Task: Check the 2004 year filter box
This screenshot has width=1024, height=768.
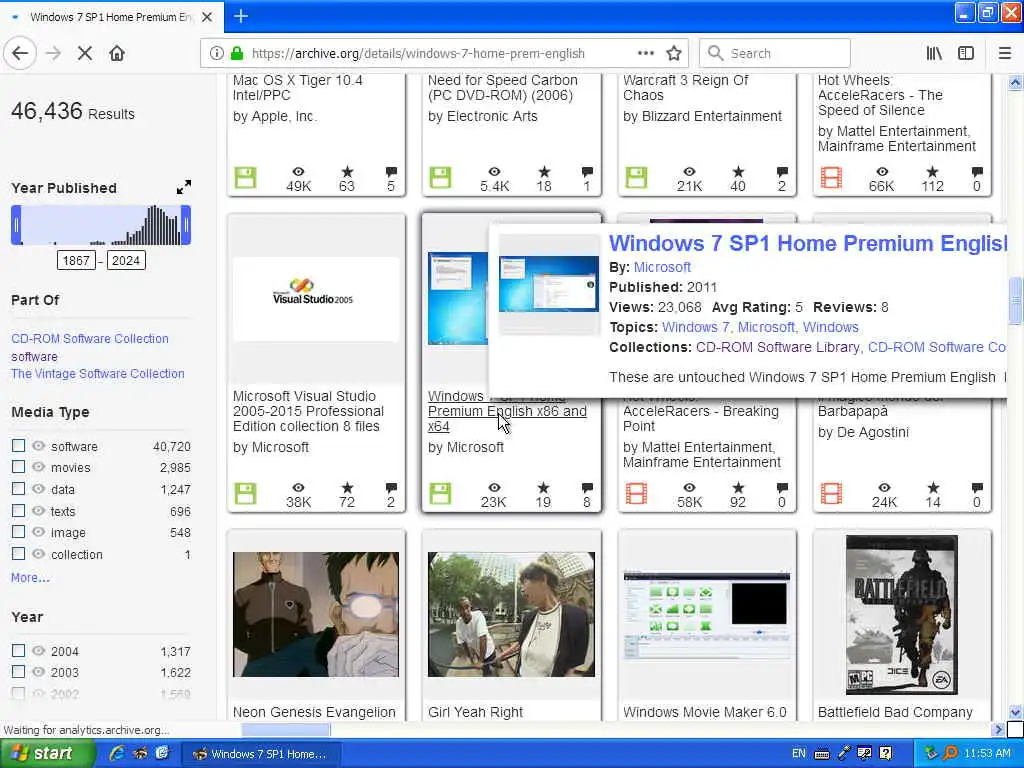Action: pyautogui.click(x=18, y=650)
